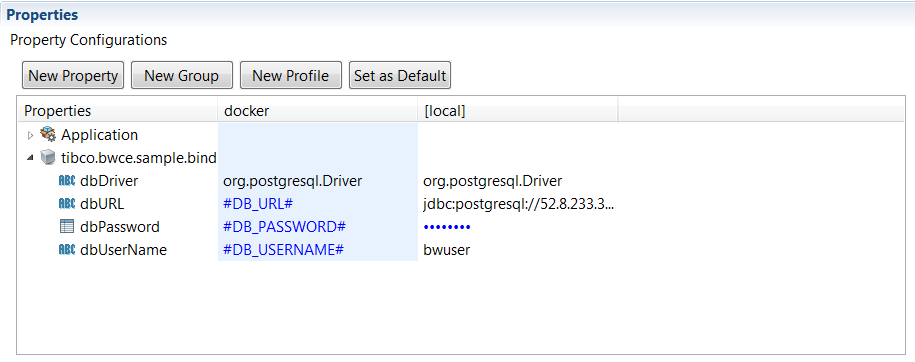Click the Properties column header
Screen dimensions: 915x362
118,110
